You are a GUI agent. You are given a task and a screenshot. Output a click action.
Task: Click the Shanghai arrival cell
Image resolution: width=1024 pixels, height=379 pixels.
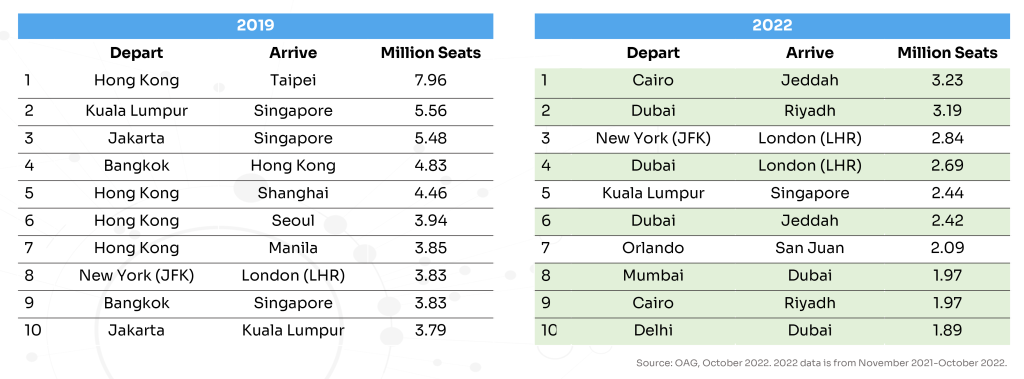293,193
